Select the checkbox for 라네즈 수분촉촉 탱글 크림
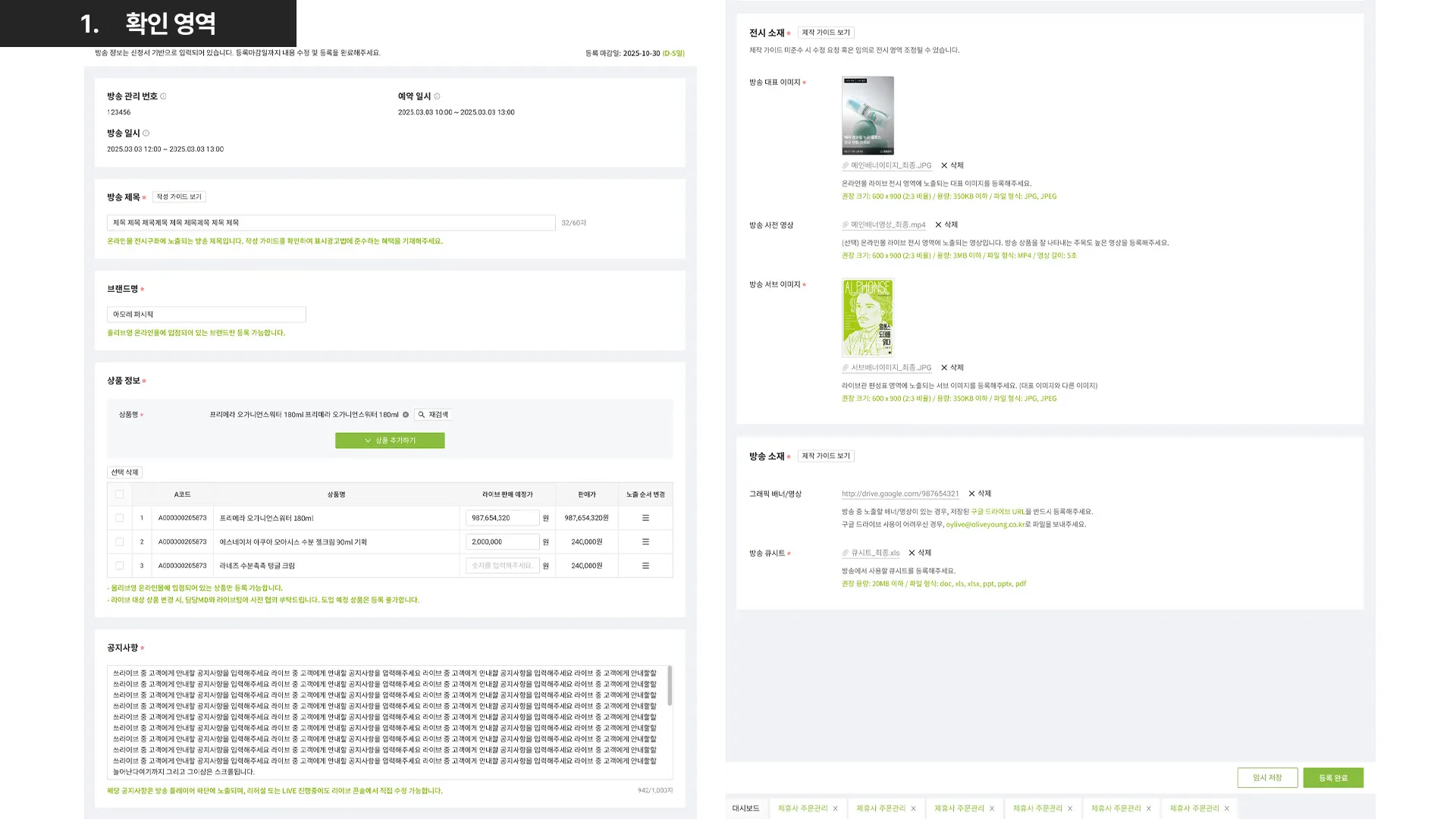Screen dimensions: 1456x819 119,566
